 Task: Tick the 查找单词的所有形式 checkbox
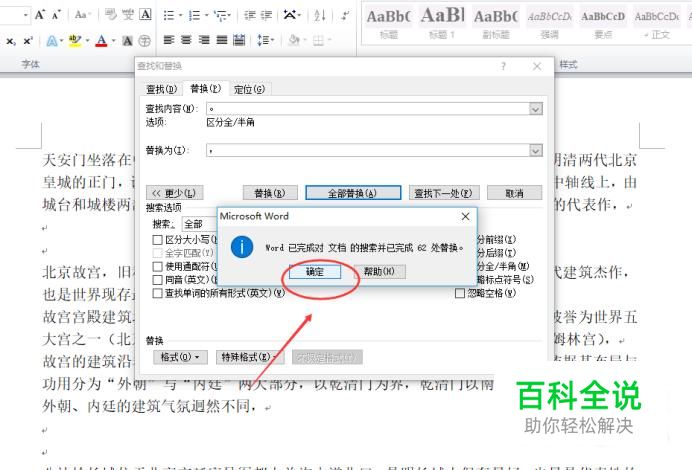(158, 293)
